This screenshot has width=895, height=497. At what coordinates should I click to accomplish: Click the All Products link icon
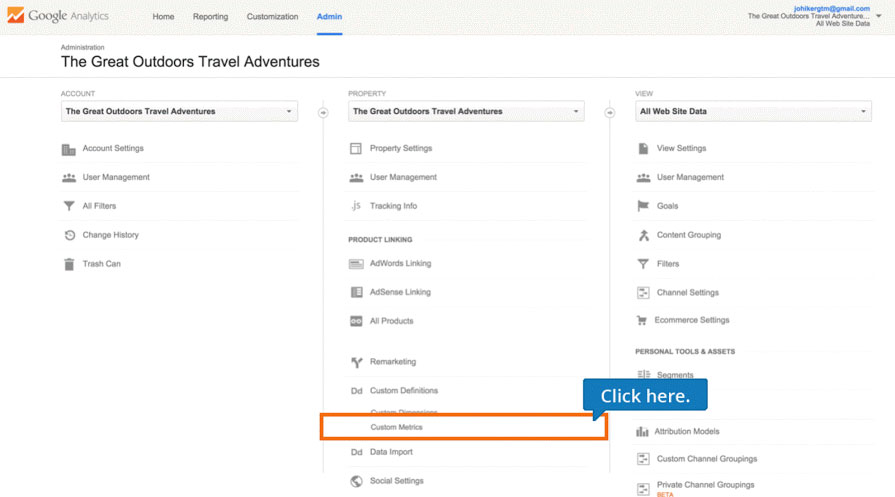coord(356,321)
